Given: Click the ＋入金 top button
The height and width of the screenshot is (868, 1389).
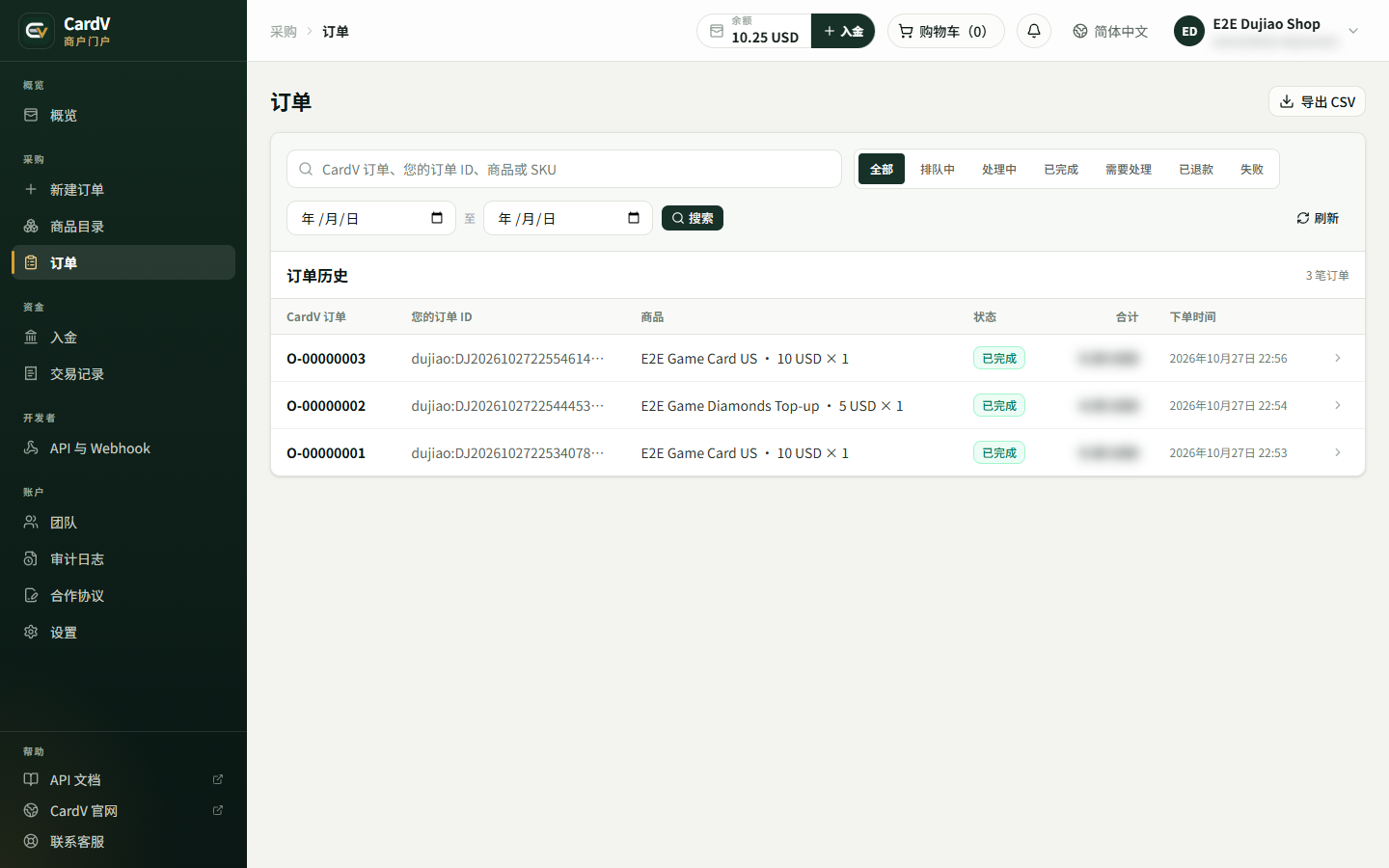Looking at the screenshot, I should [843, 31].
